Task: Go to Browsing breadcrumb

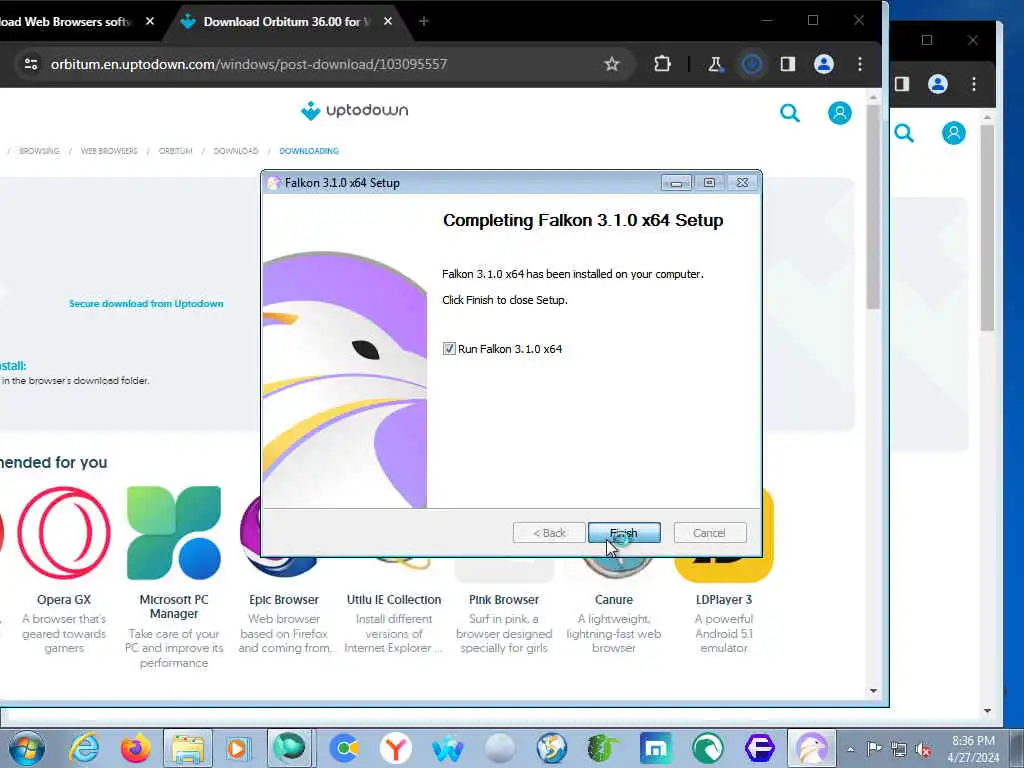Action: [x=39, y=151]
